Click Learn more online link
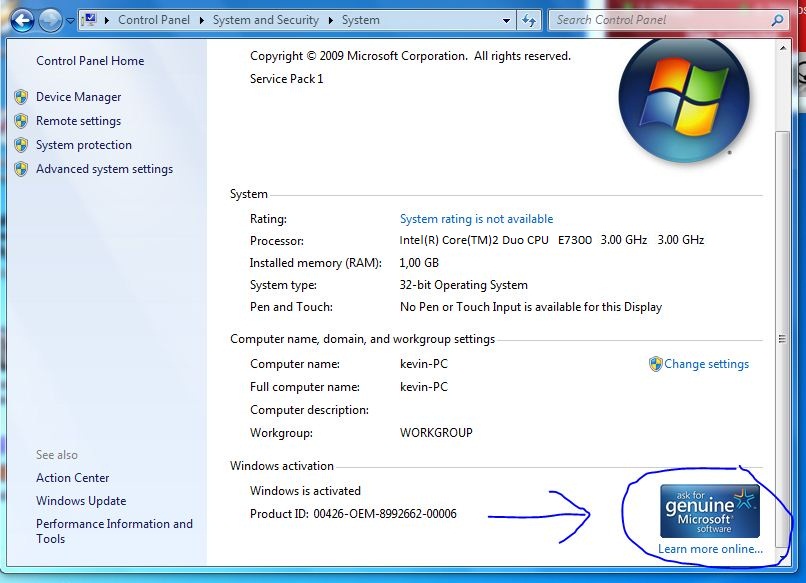 [710, 549]
